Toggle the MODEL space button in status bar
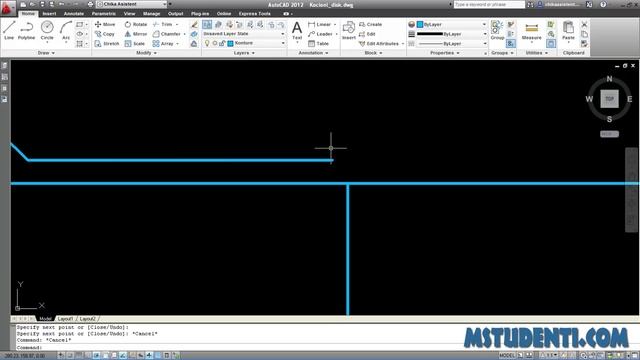This screenshot has width=640, height=360. pos(507,356)
